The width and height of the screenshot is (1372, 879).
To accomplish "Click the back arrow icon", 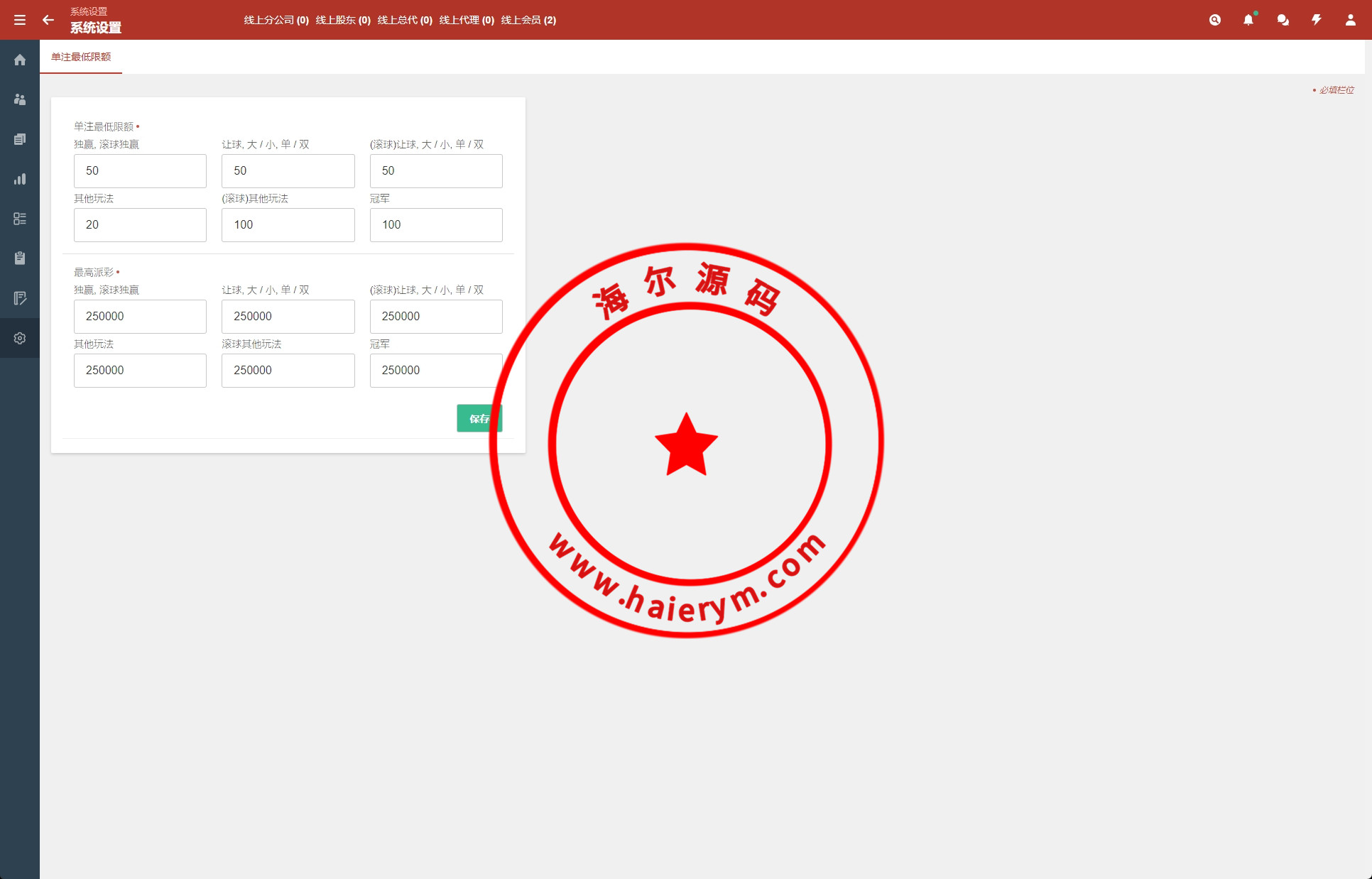I will [48, 20].
